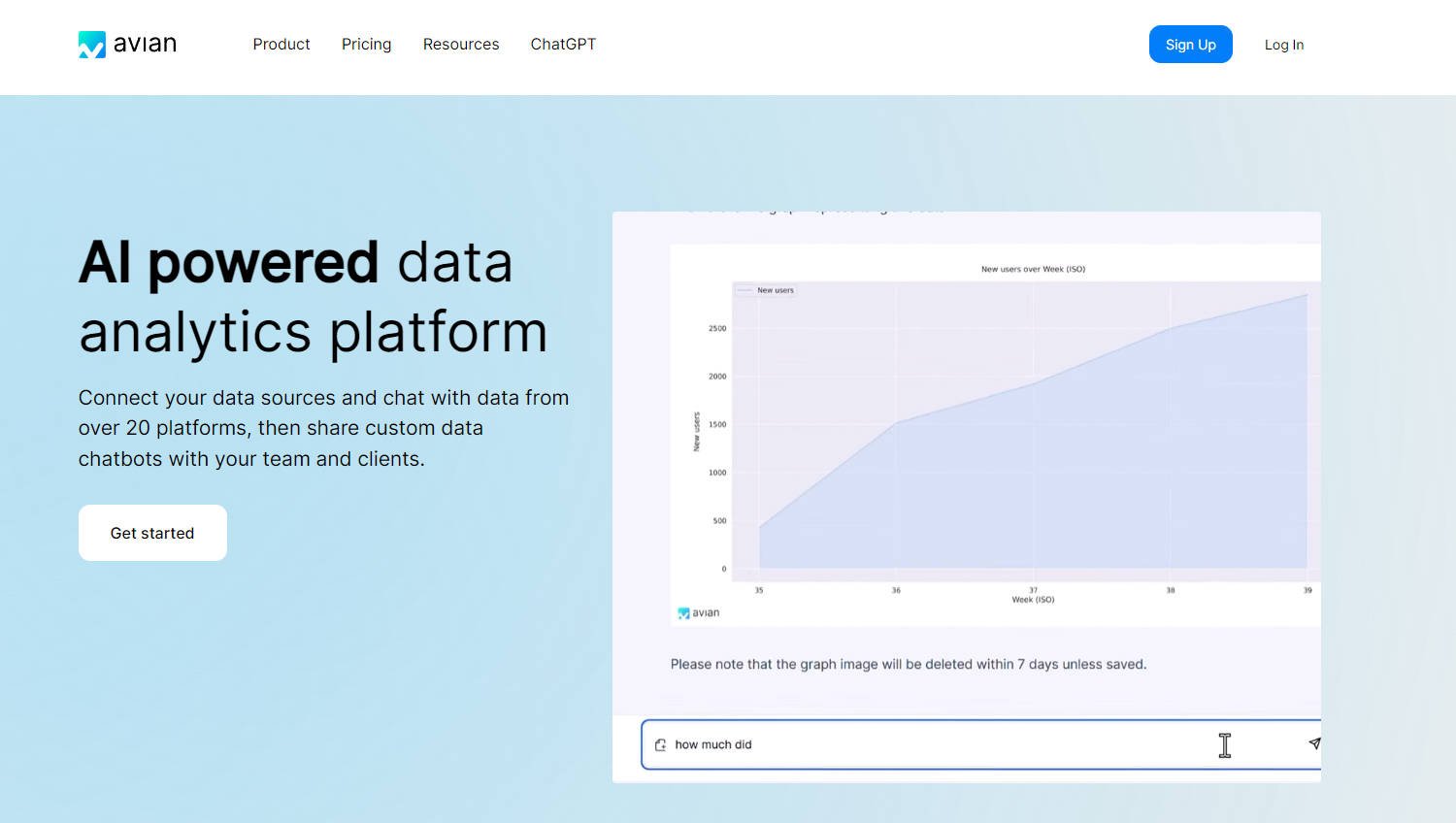1456x823 pixels.
Task: Open the Product menu
Action: (x=281, y=45)
